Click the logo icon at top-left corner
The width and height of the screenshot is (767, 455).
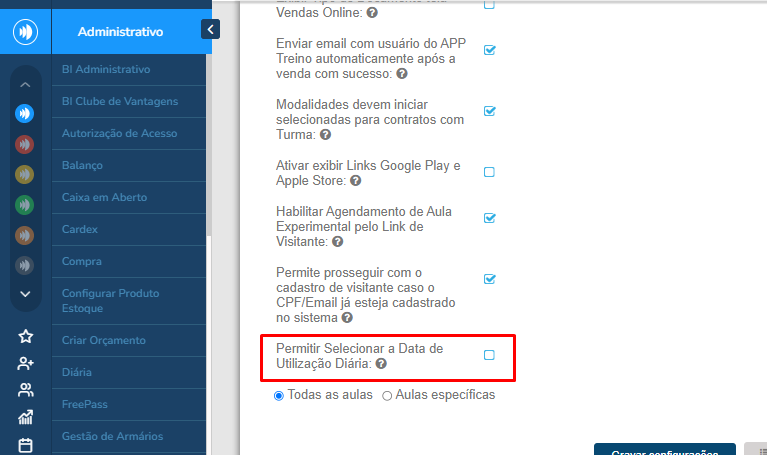coord(25,31)
